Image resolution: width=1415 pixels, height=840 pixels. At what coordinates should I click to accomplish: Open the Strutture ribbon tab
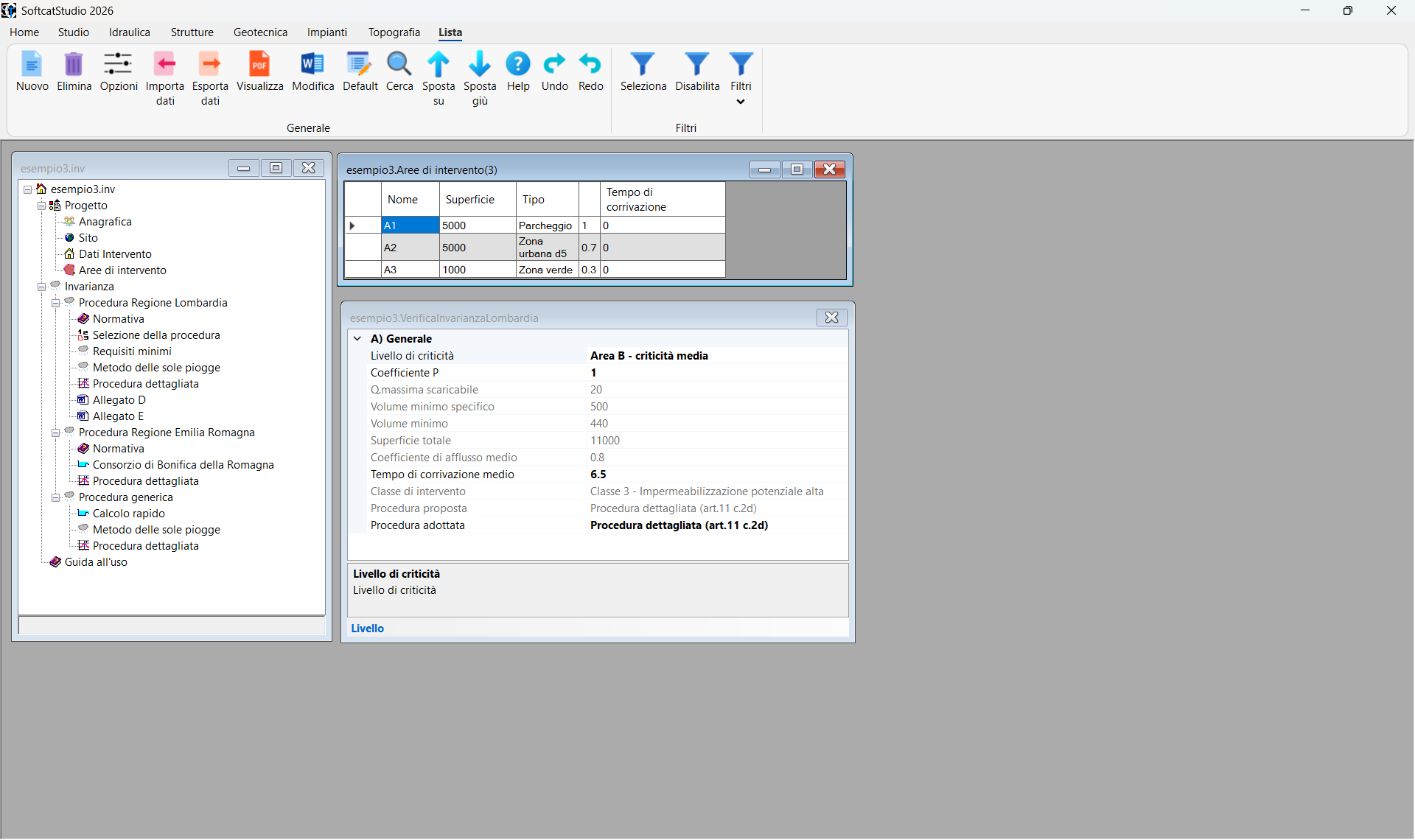point(192,32)
